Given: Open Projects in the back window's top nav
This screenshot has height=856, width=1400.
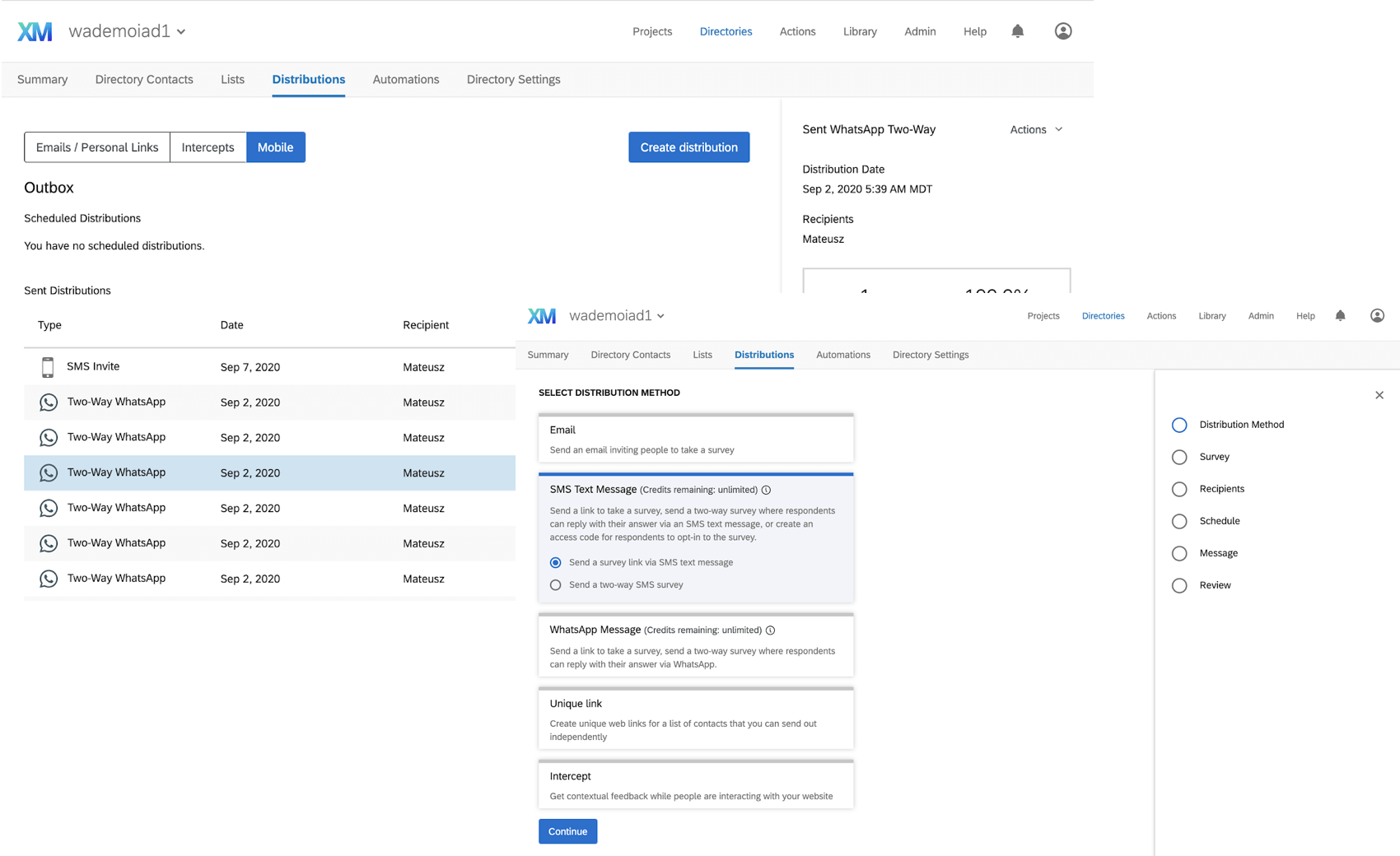Looking at the screenshot, I should point(652,31).
